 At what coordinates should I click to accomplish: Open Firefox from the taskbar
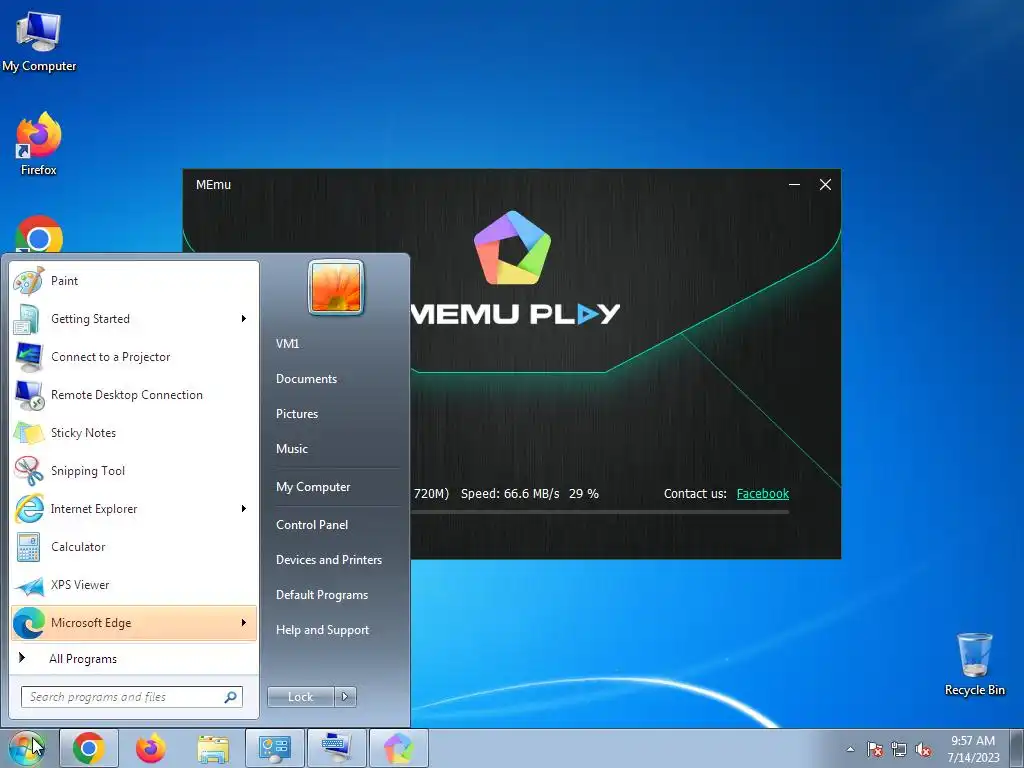[151, 748]
